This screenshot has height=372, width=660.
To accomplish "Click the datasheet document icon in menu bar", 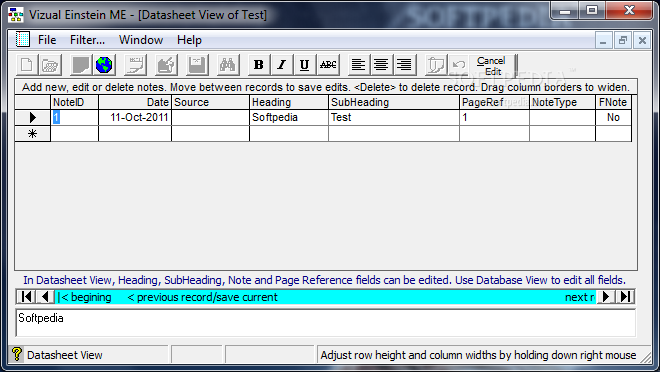I will 22,39.
